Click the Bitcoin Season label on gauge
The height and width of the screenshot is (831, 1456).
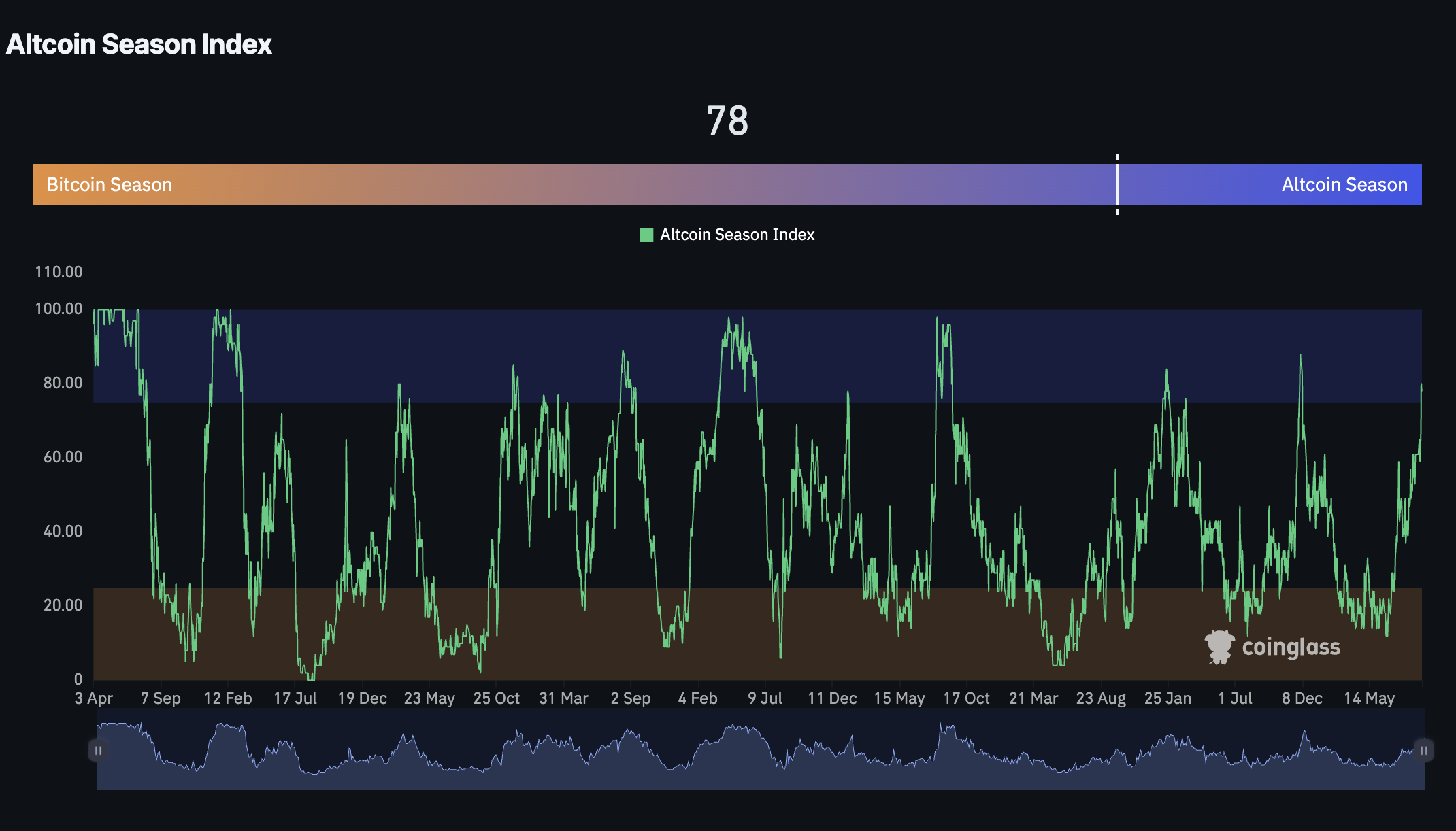(x=109, y=185)
